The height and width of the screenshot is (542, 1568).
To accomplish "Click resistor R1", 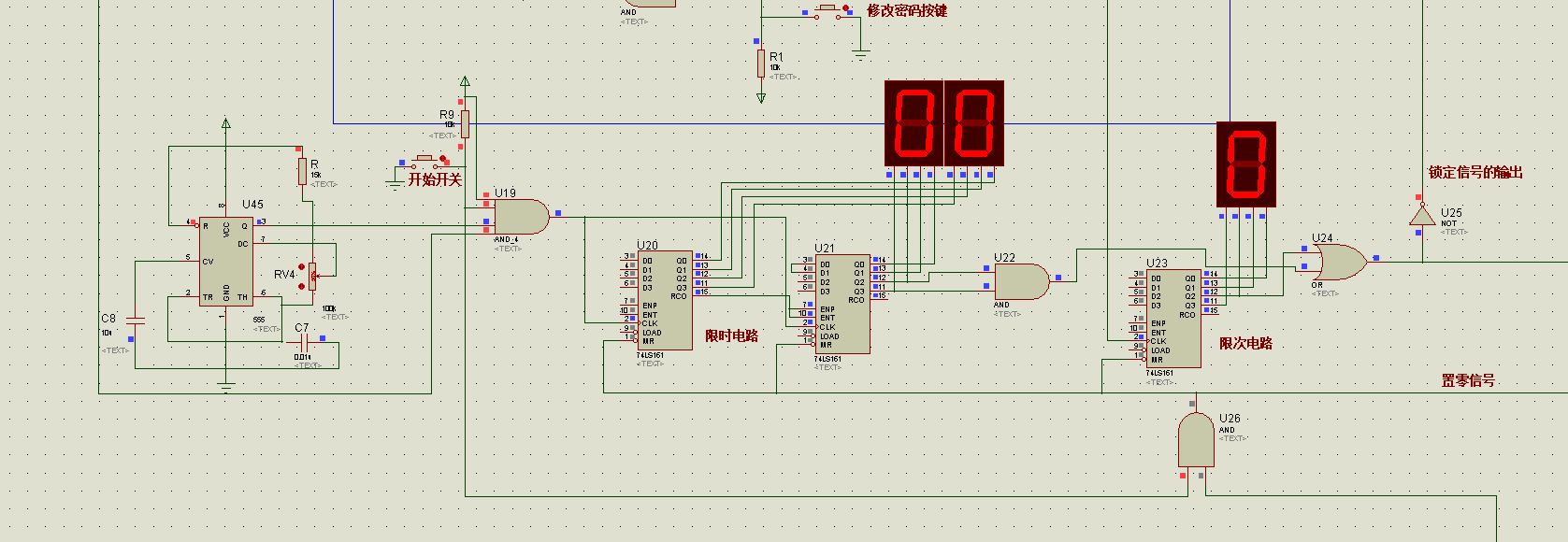I will coord(761,64).
